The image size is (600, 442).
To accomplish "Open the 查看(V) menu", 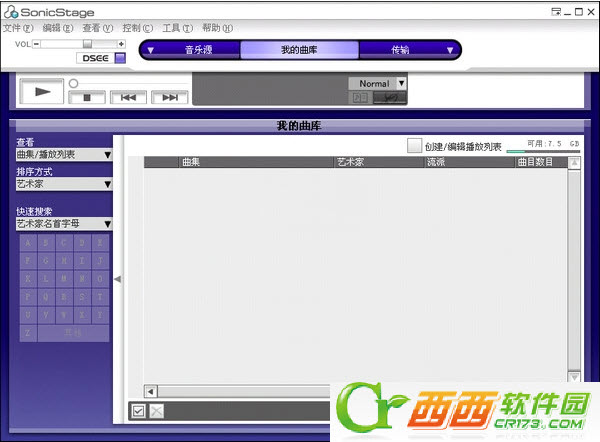I will pos(98,28).
